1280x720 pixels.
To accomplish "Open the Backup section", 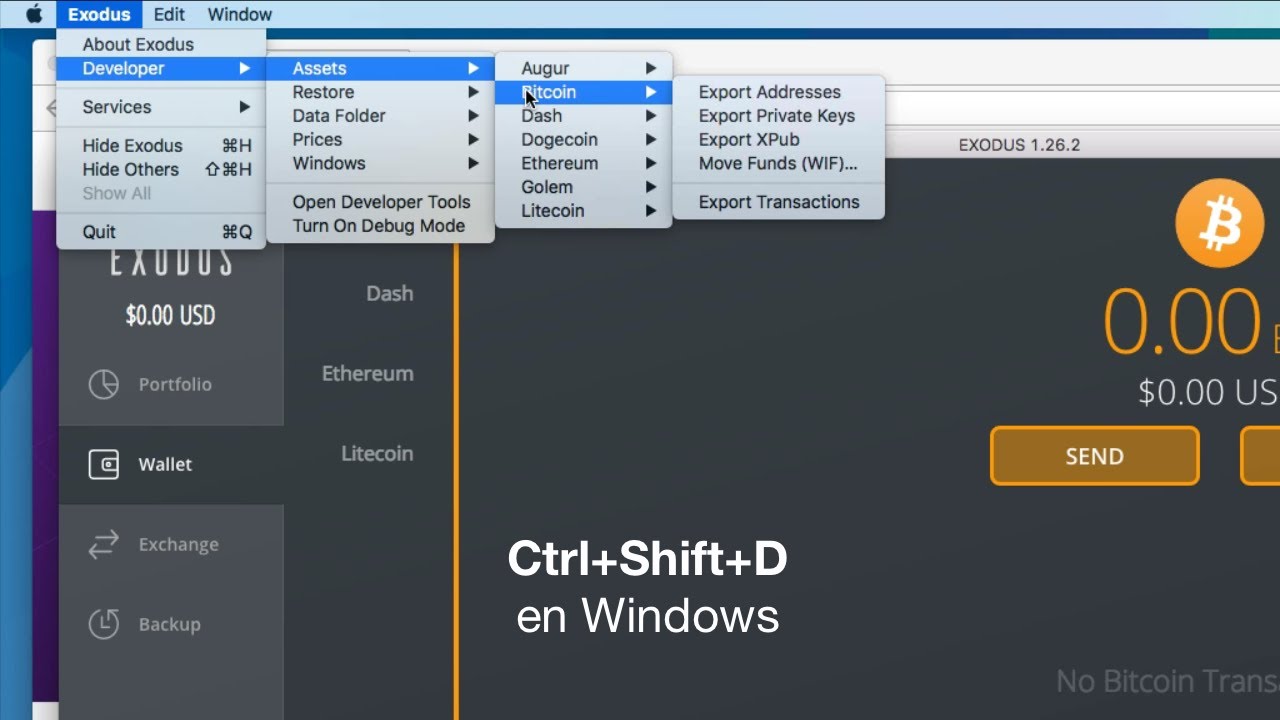I will (171, 624).
